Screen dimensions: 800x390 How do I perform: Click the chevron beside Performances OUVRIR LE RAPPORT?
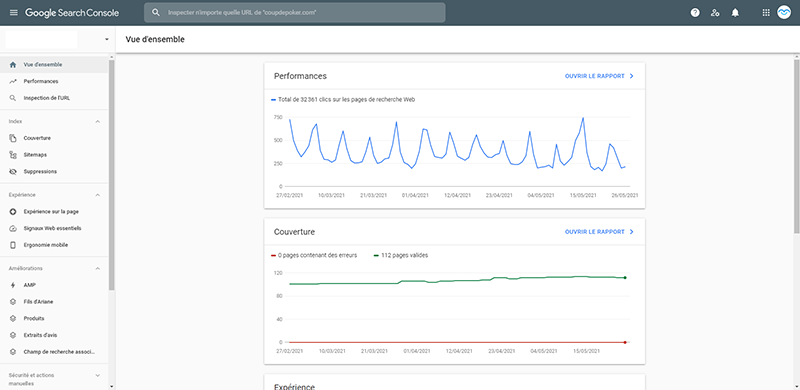click(632, 76)
